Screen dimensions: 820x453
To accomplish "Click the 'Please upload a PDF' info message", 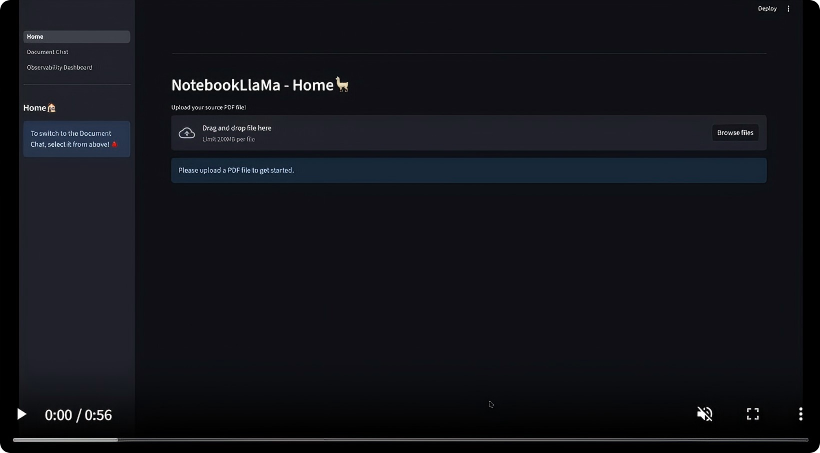I will click(x=468, y=170).
